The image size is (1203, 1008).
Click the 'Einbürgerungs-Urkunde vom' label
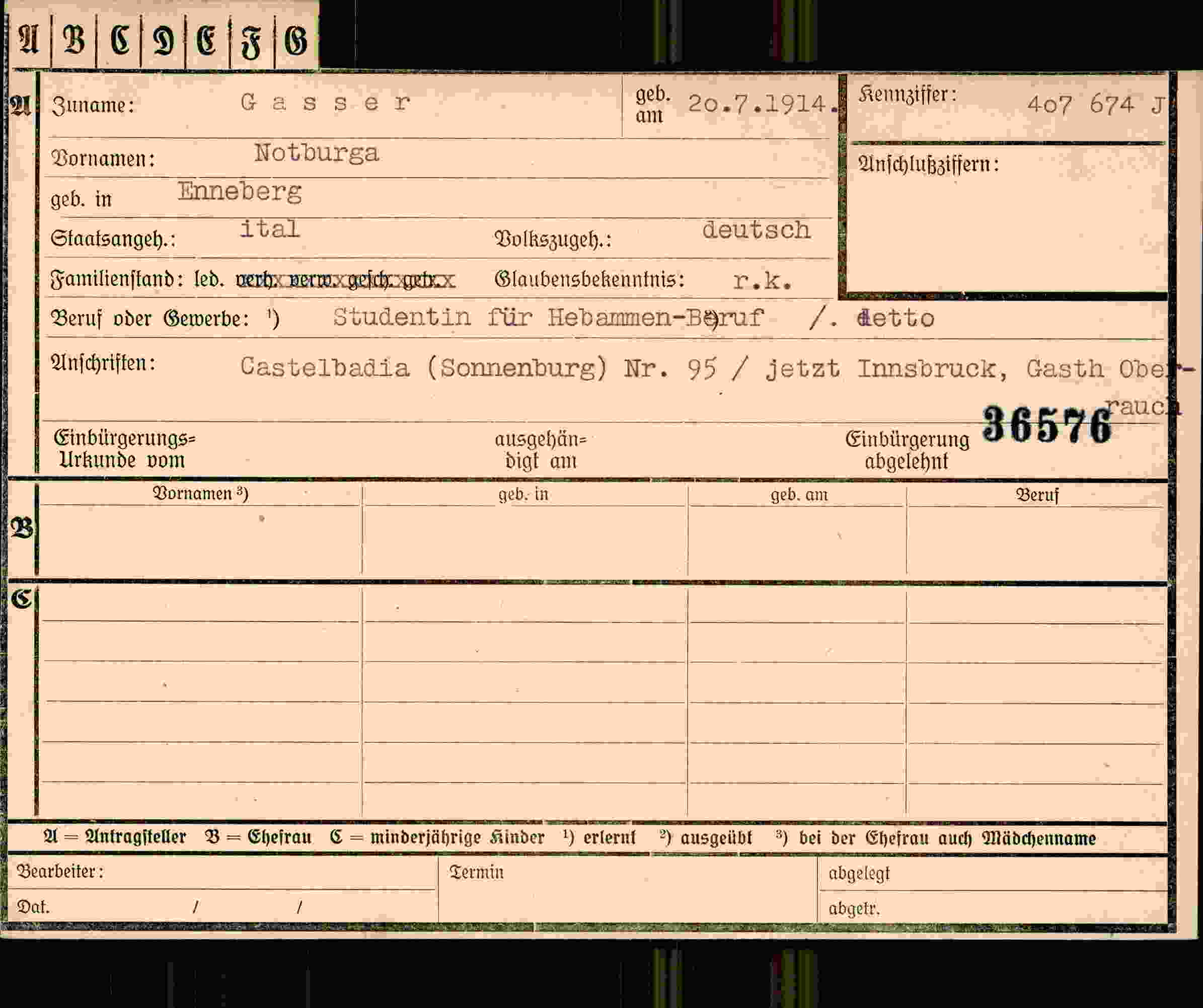tap(124, 449)
